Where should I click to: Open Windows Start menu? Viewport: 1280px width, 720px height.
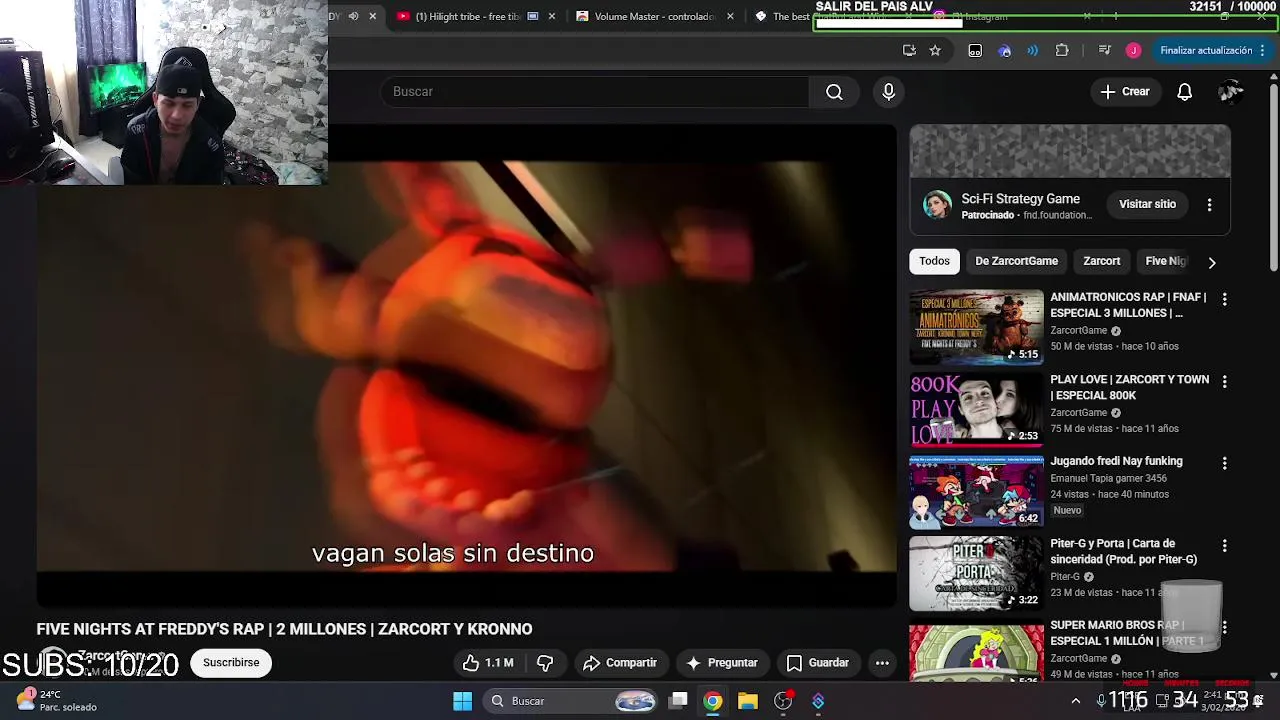(x=462, y=701)
